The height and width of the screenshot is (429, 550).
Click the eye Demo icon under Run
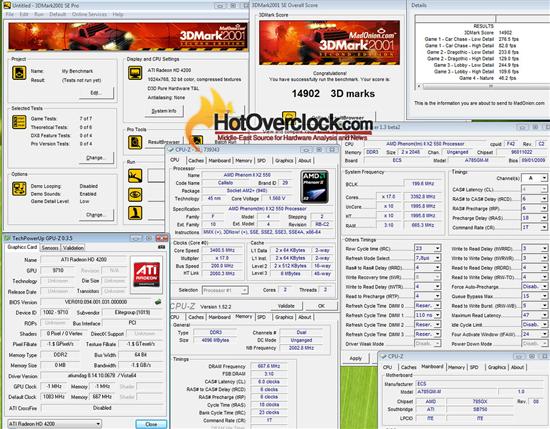click(x=135, y=195)
